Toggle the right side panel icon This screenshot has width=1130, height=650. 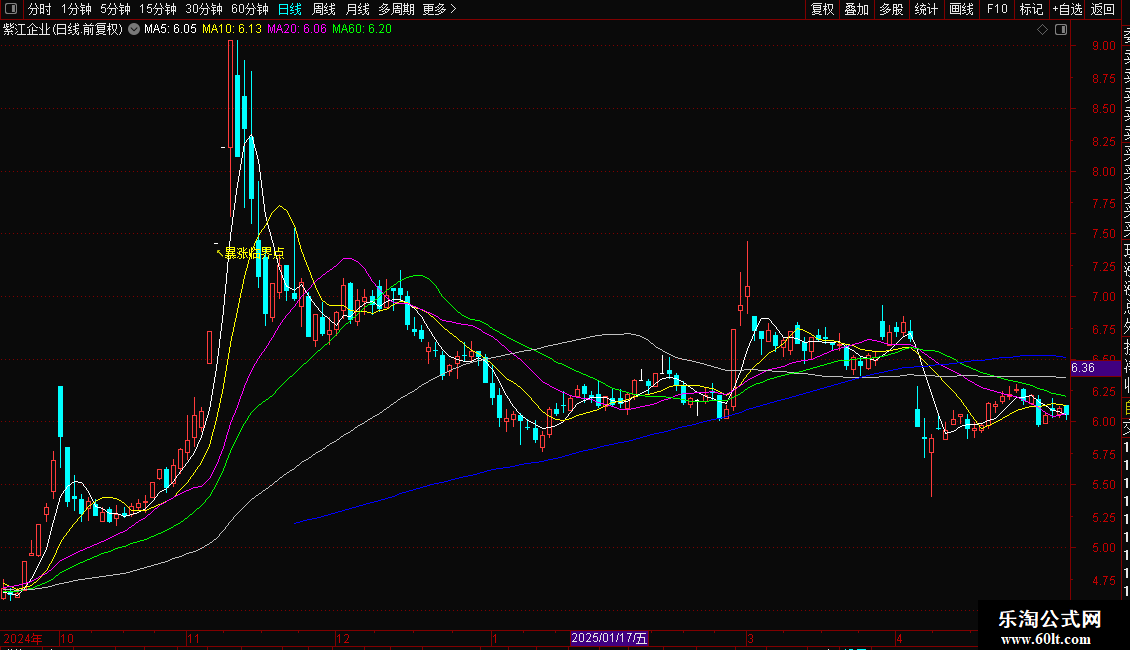[1061, 30]
